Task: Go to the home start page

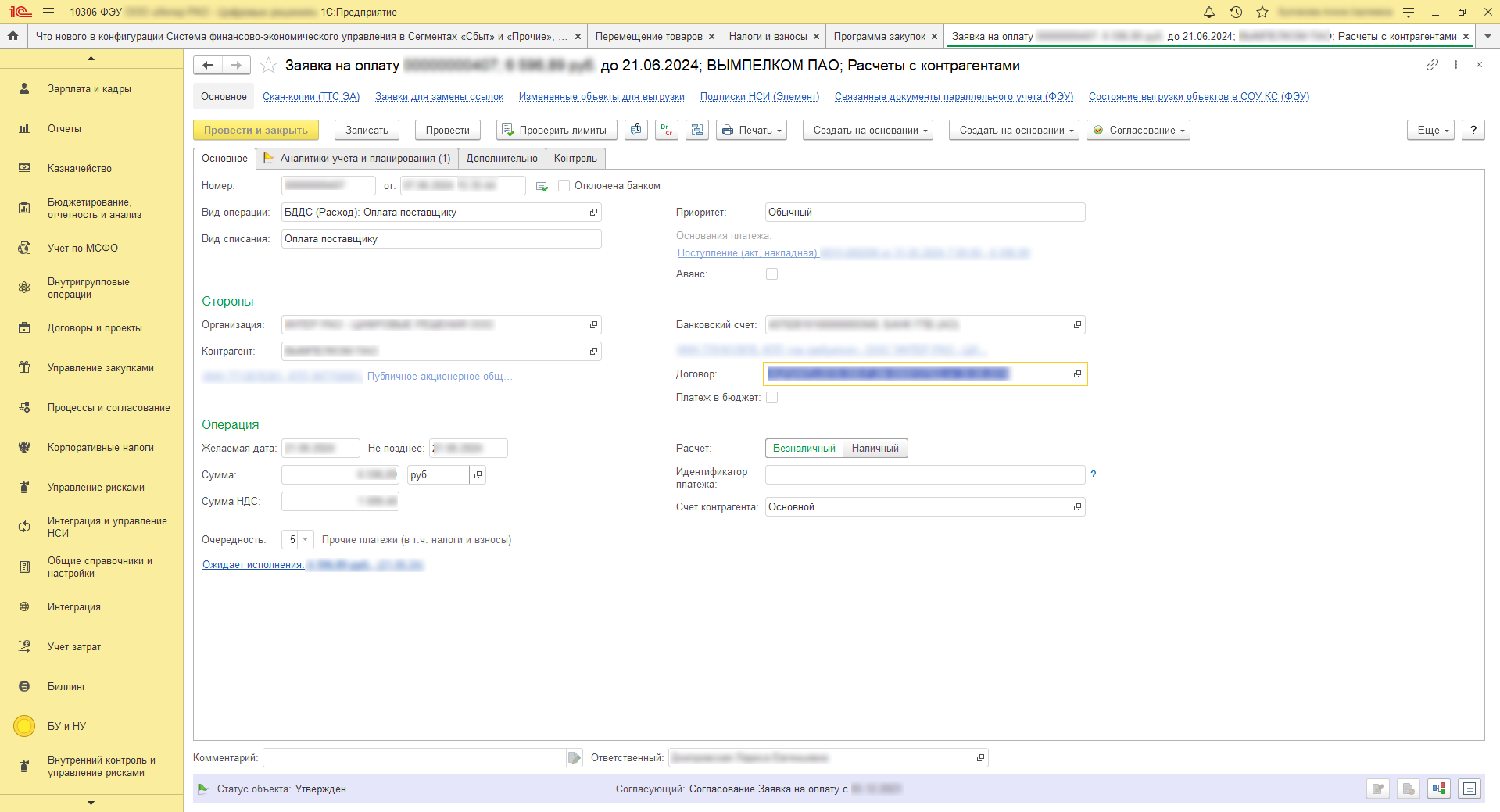Action: (x=13, y=36)
